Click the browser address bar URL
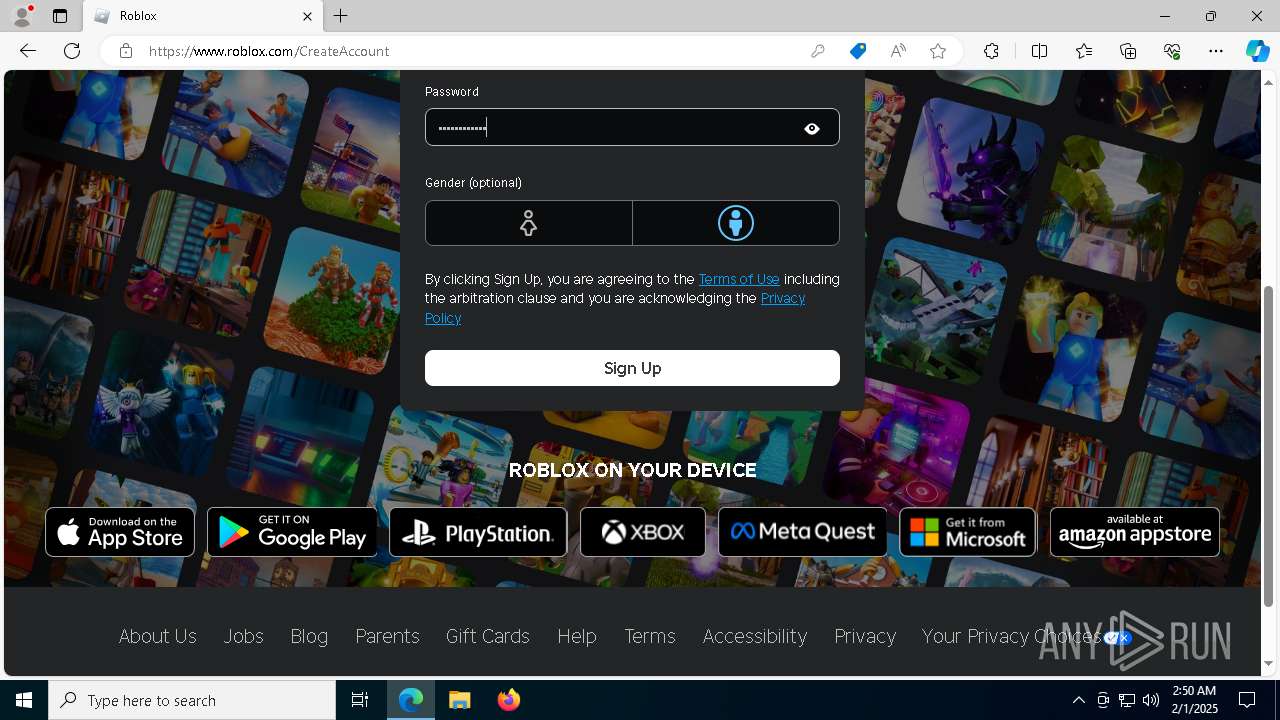This screenshot has height=720, width=1280. coord(269,51)
